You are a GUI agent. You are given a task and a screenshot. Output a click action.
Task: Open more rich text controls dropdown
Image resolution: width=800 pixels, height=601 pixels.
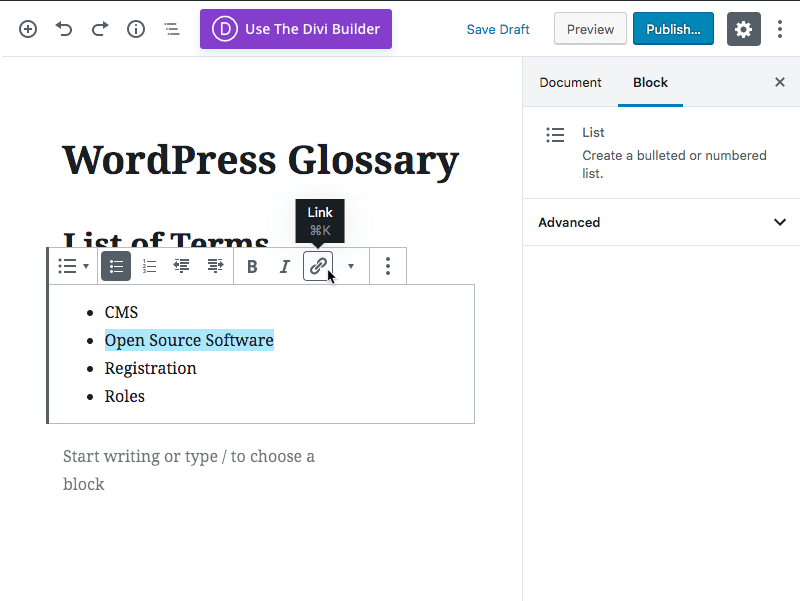(350, 266)
